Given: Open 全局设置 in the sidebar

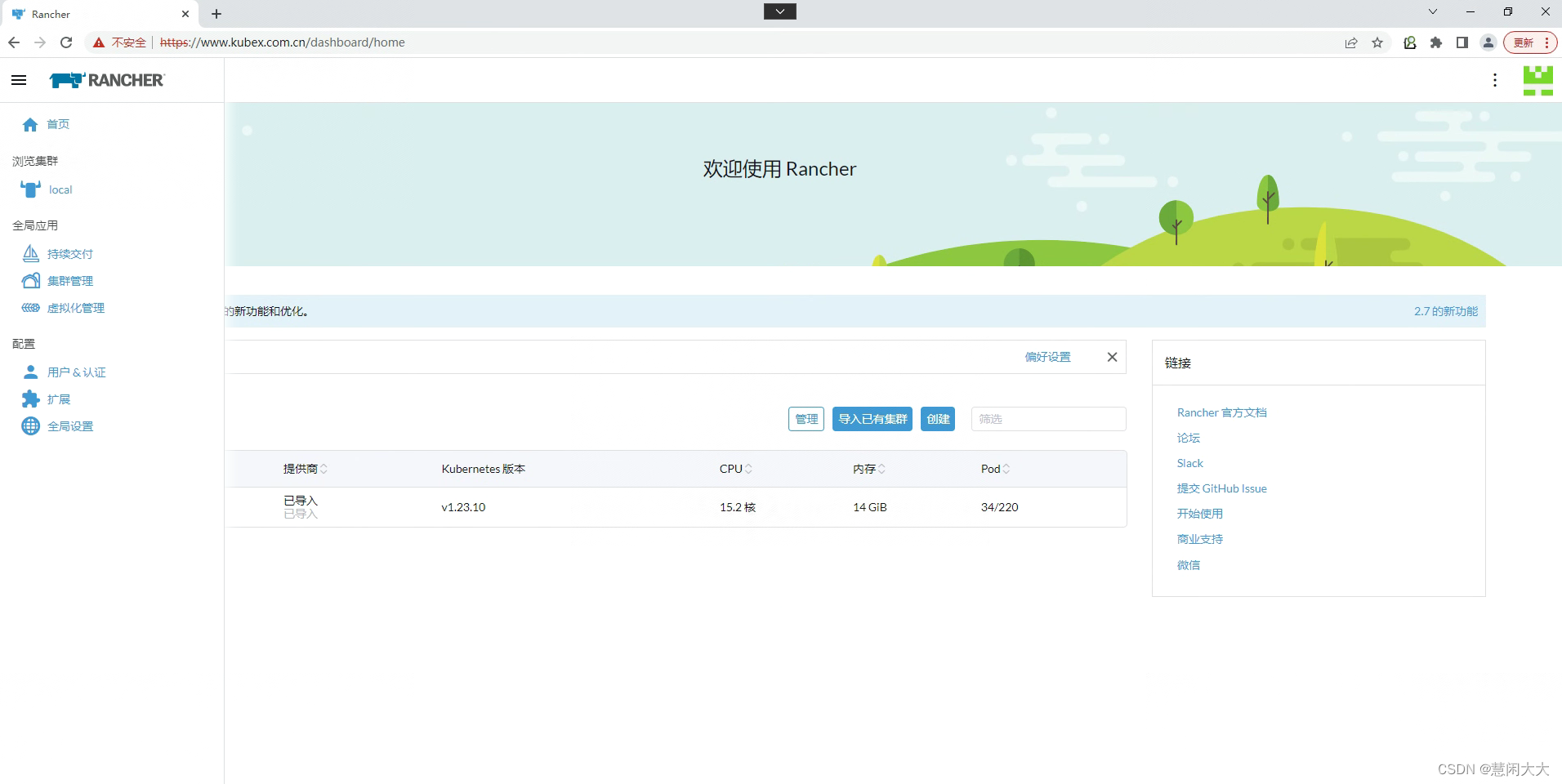Looking at the screenshot, I should coord(70,426).
